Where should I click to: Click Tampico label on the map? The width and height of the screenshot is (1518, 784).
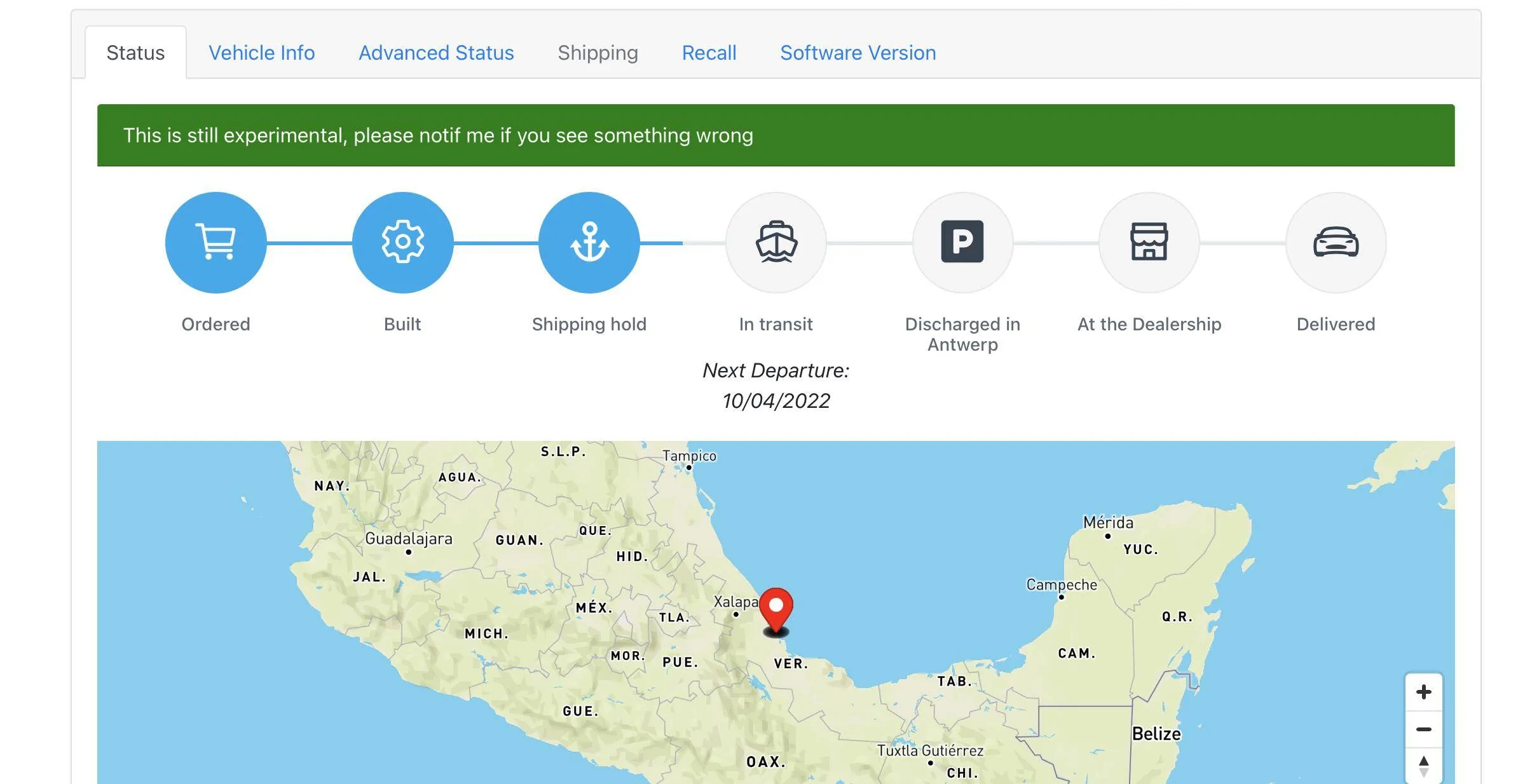tap(689, 456)
